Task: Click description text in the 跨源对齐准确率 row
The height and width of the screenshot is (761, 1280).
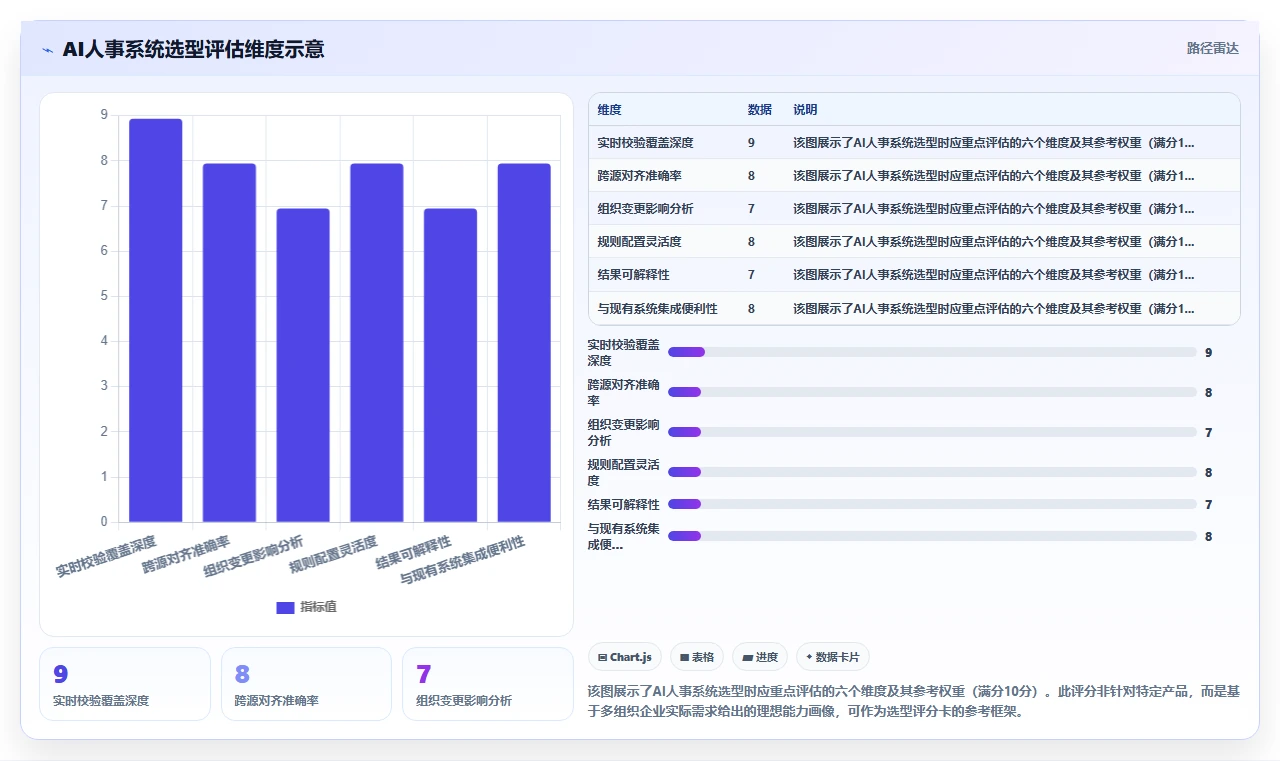Action: tap(994, 176)
